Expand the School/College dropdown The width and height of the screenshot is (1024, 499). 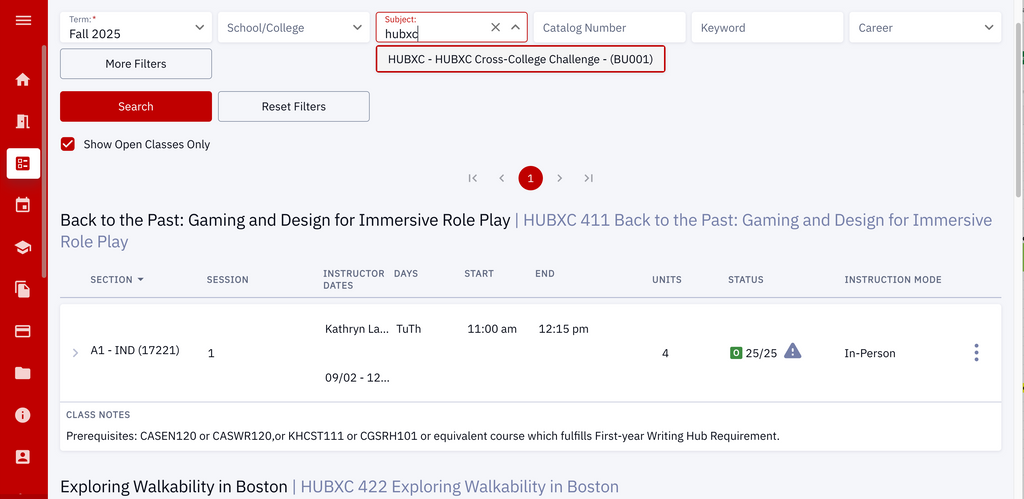[293, 28]
